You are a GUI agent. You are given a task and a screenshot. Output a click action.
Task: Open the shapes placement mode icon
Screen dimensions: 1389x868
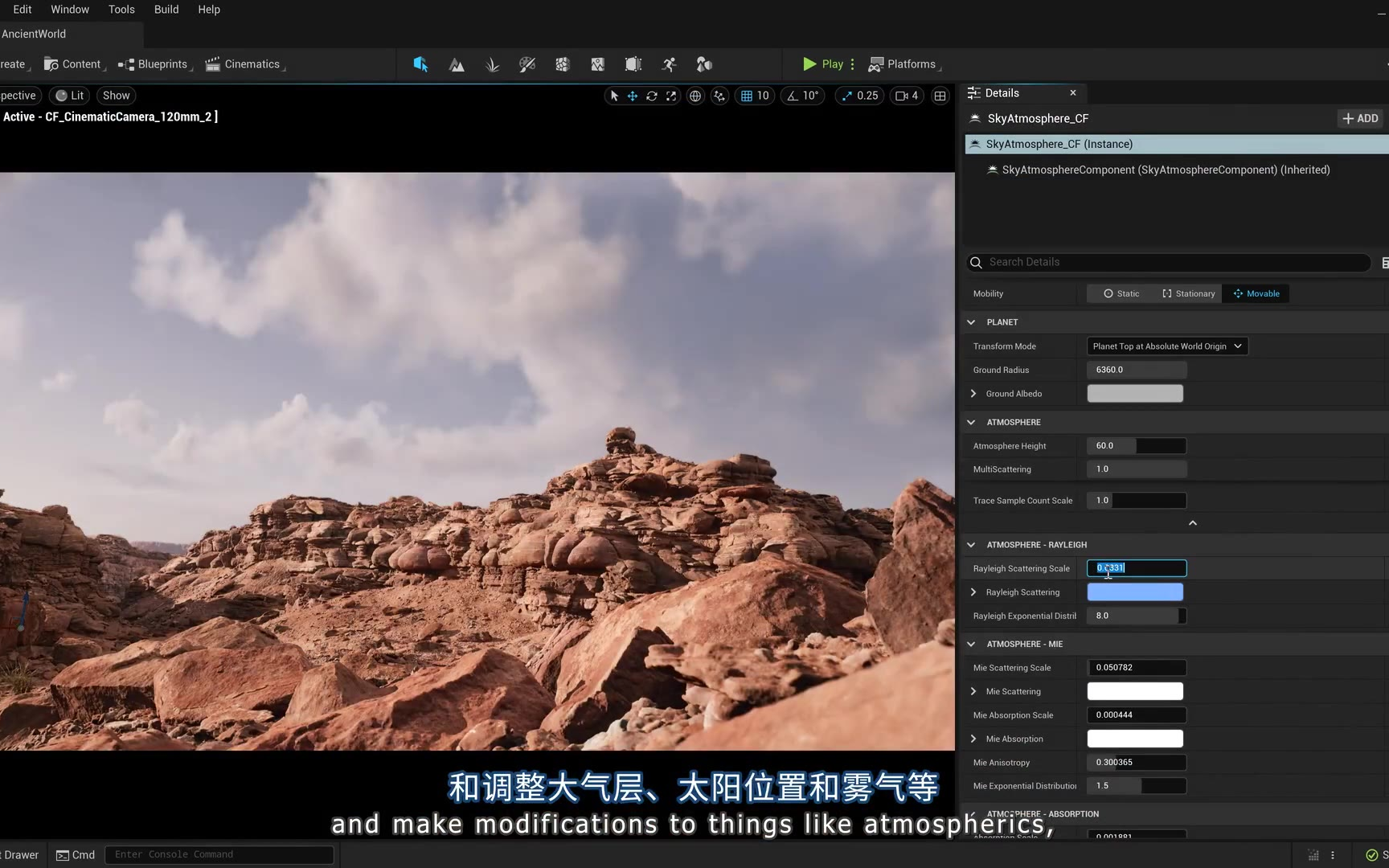coord(704,64)
